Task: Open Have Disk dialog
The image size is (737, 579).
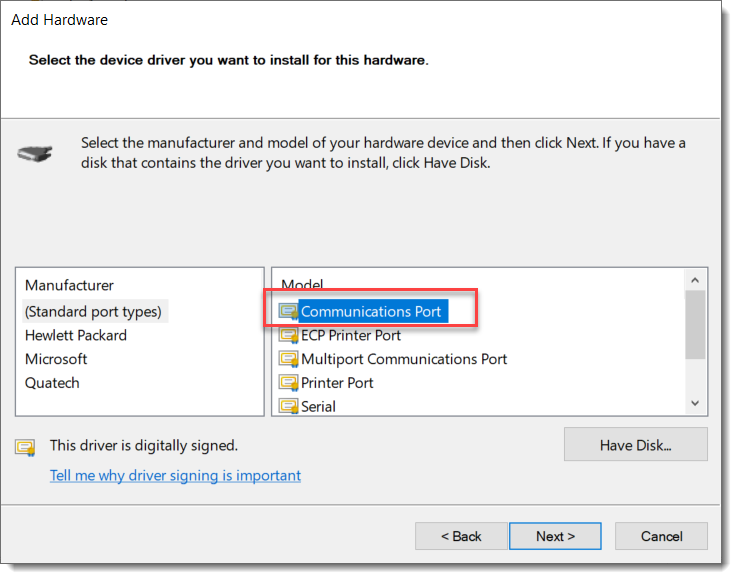Action: tap(635, 445)
